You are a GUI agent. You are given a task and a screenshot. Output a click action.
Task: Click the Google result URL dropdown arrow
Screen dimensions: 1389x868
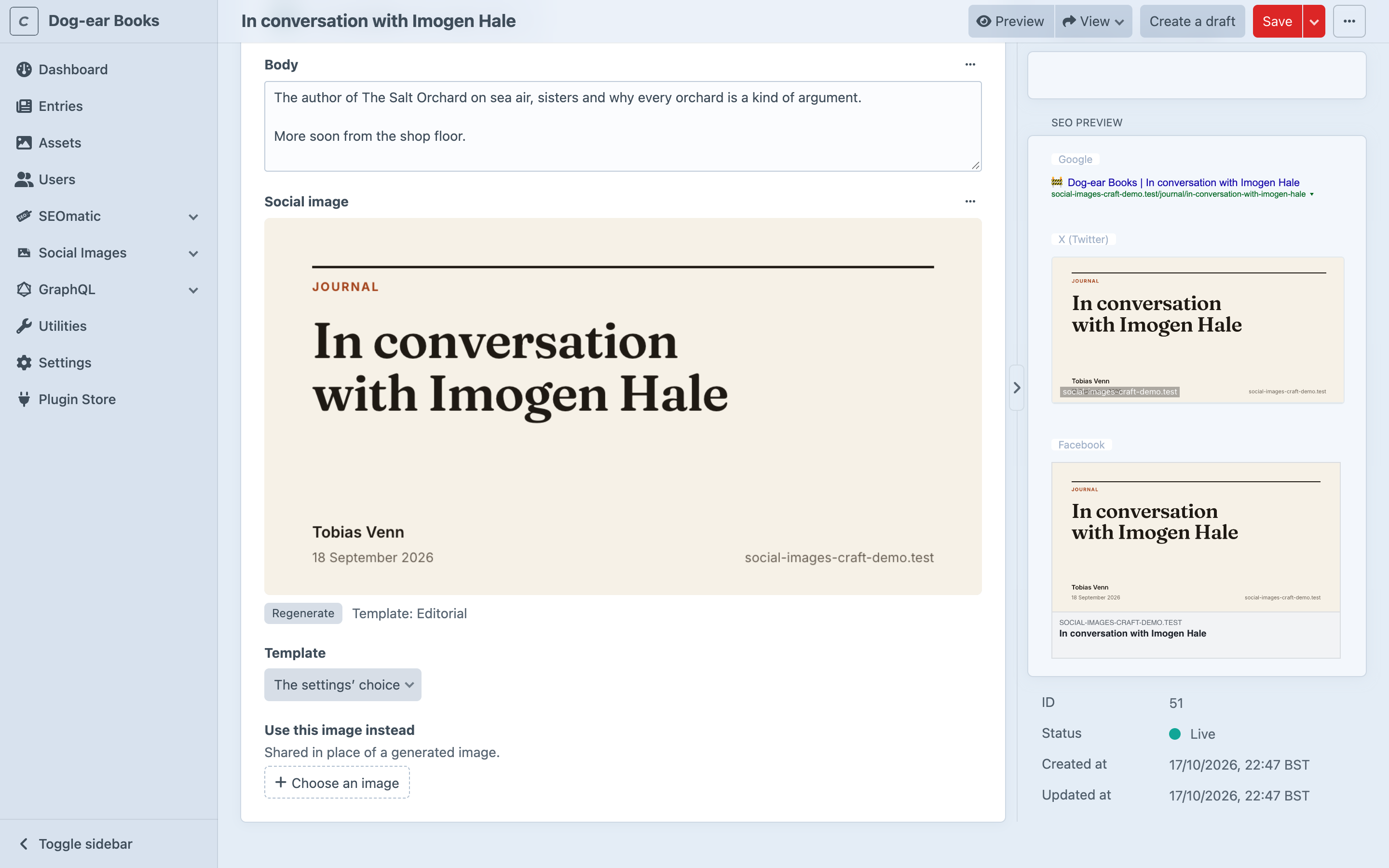(1312, 195)
